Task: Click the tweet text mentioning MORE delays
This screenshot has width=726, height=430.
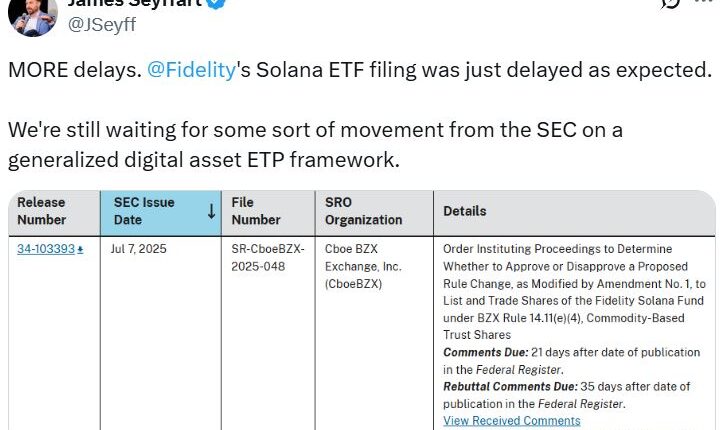Action: coord(362,71)
